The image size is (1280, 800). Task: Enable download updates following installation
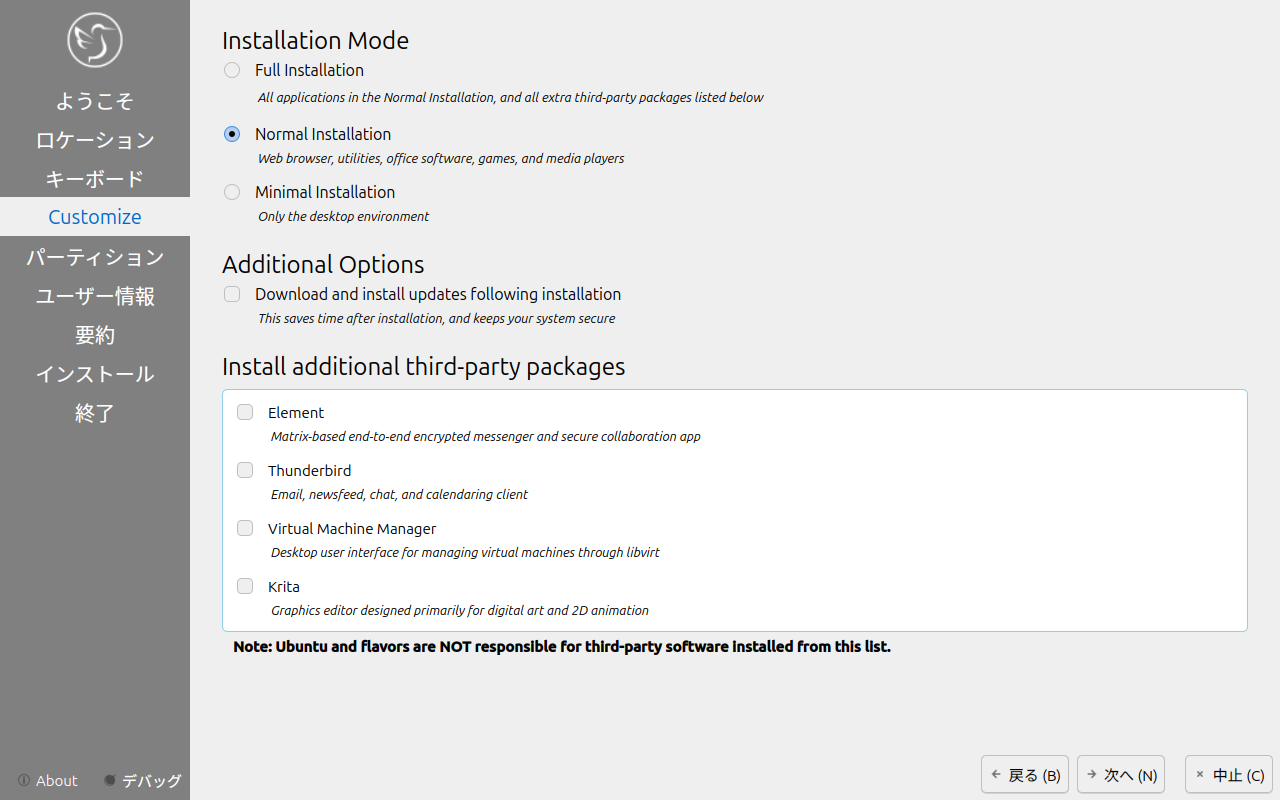click(232, 294)
